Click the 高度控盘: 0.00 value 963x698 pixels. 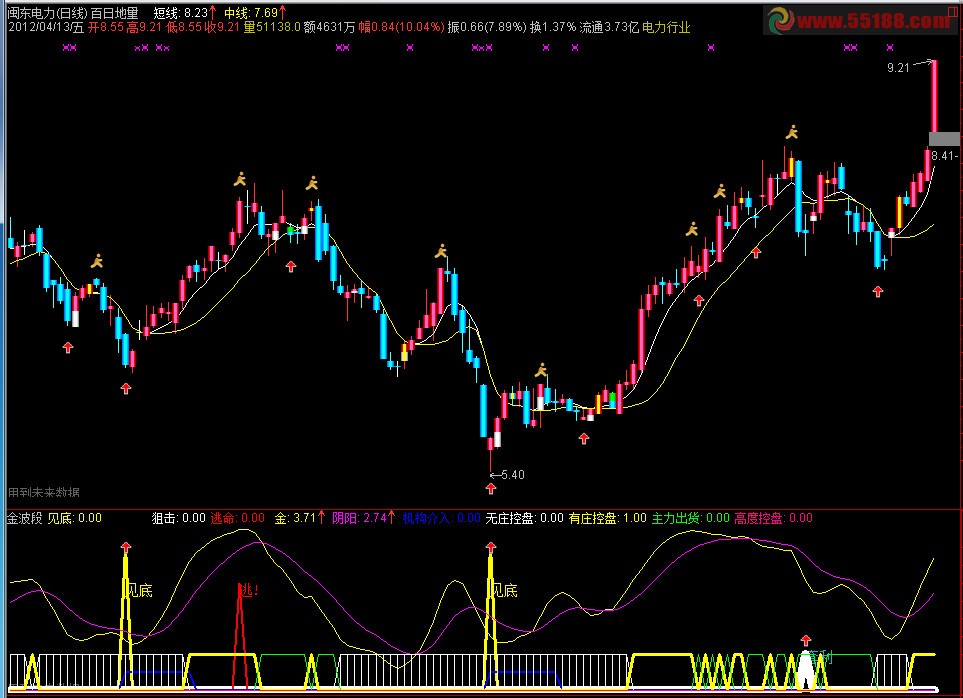(773, 518)
